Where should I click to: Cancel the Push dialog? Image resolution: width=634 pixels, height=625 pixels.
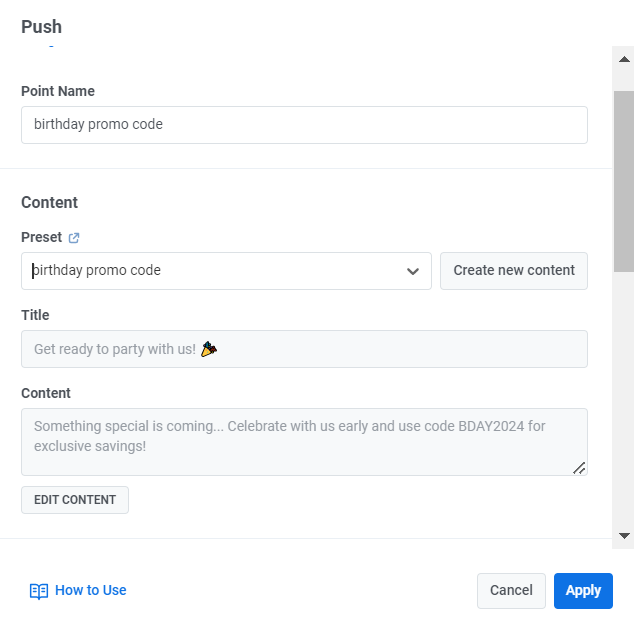click(511, 591)
